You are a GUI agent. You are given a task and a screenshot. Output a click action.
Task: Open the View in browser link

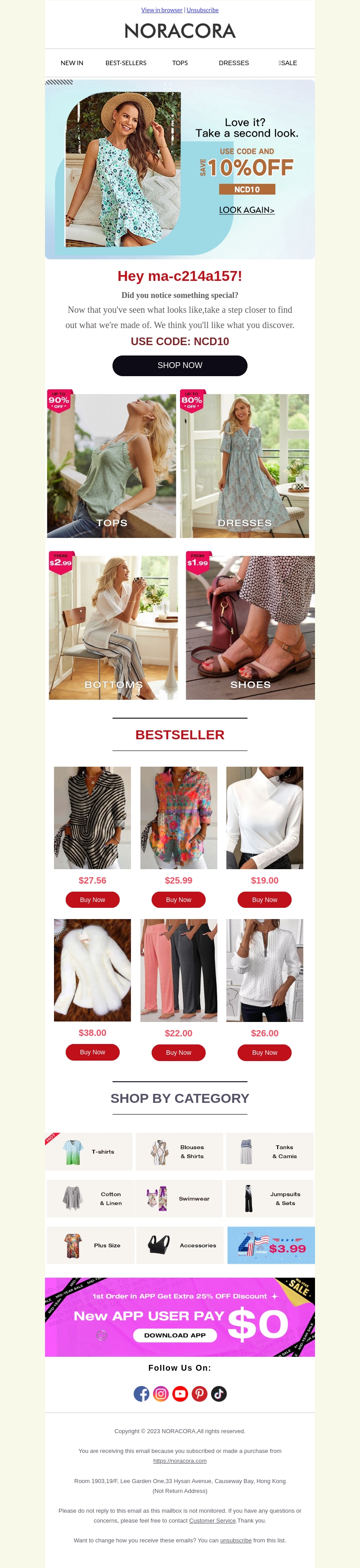coord(162,10)
